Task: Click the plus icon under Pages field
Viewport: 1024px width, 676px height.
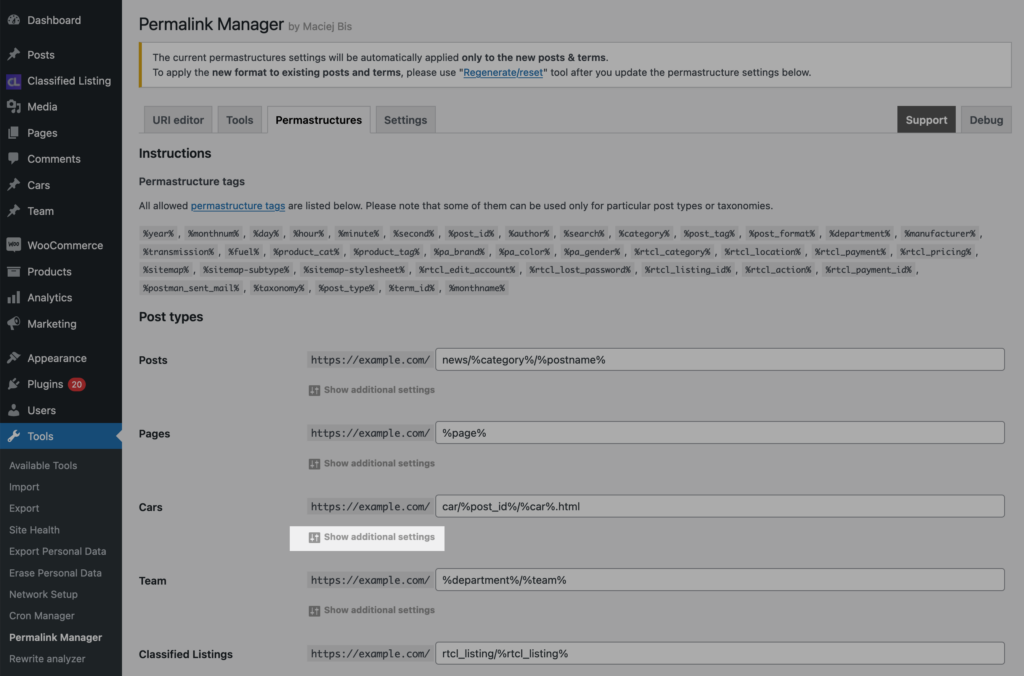Action: tap(314, 464)
